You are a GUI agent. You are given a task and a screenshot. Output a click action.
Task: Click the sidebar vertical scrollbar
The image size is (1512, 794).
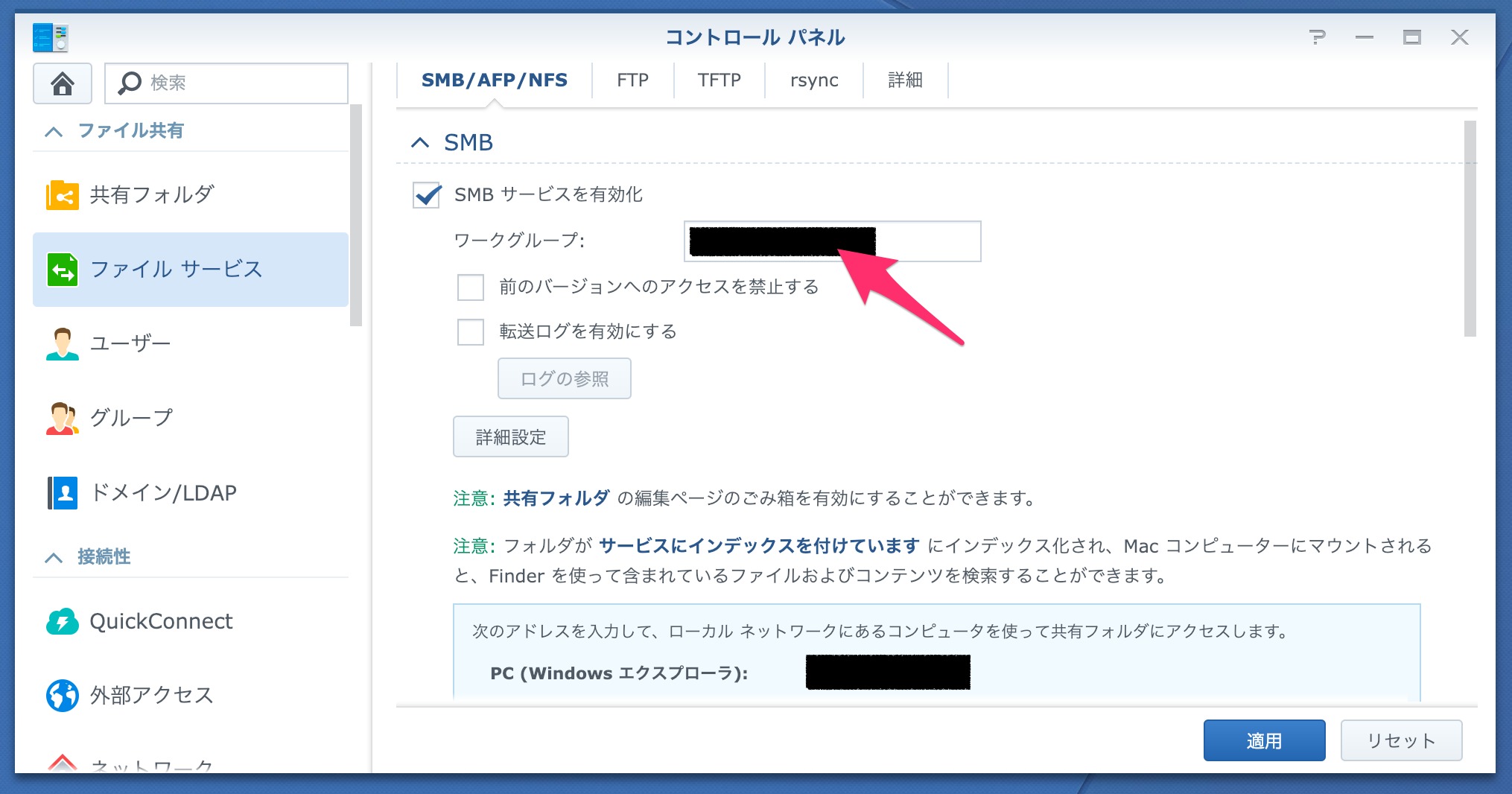[356, 216]
